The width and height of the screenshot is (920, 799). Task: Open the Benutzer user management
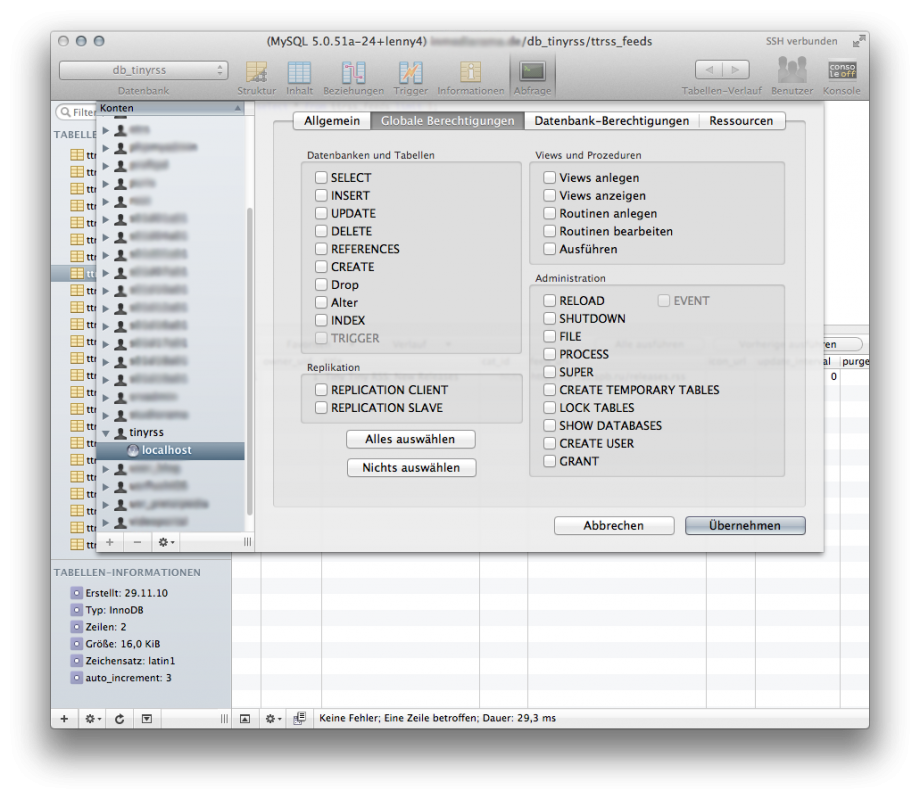[x=792, y=77]
